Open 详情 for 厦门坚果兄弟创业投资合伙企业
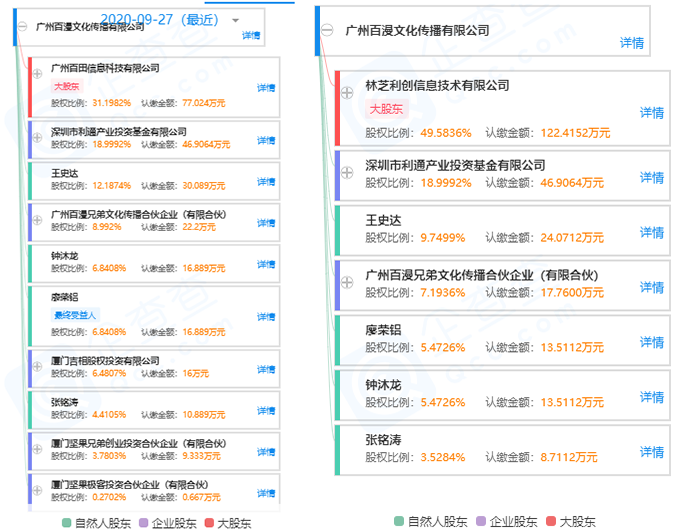Viewport: 682px width, 530px height. tap(266, 452)
